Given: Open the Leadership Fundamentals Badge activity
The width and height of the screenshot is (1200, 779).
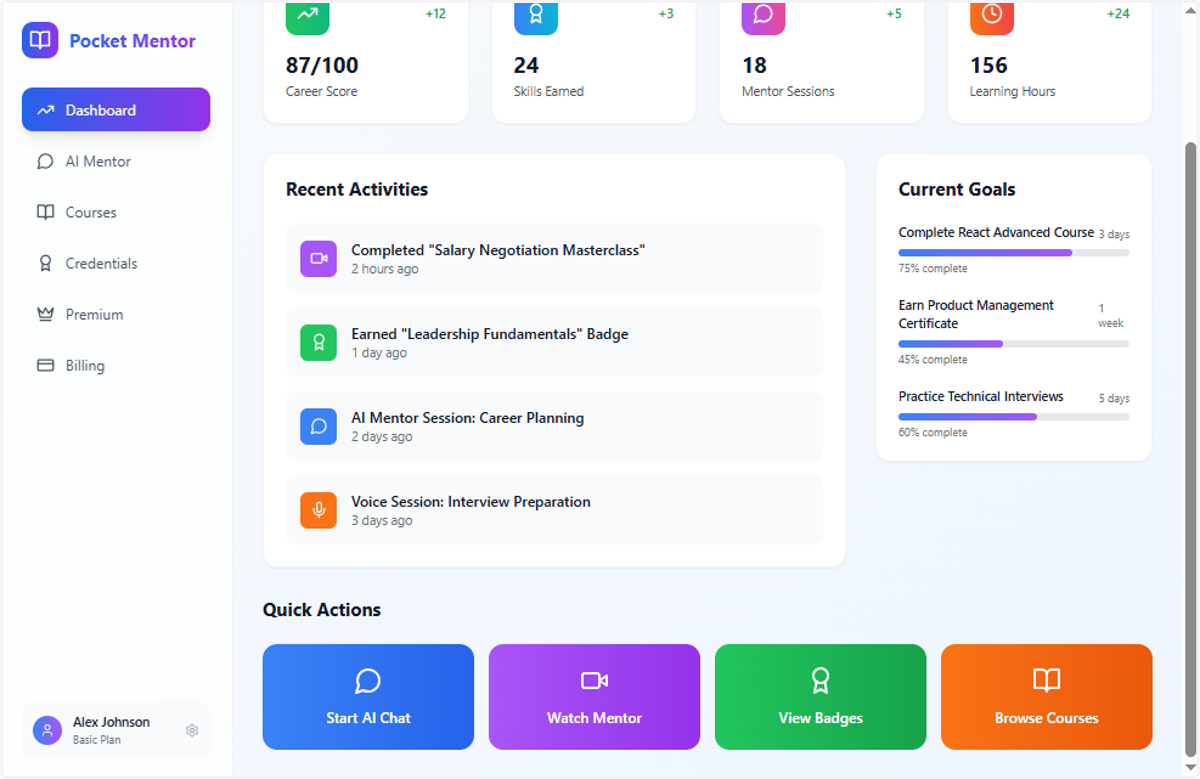Looking at the screenshot, I should [x=554, y=342].
